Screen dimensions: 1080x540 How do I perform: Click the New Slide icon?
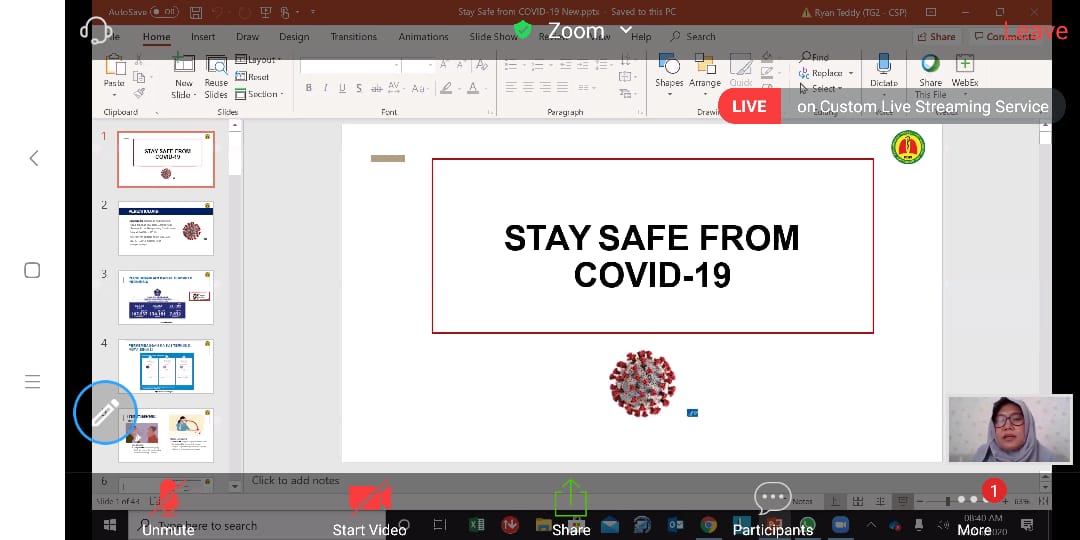[x=183, y=63]
